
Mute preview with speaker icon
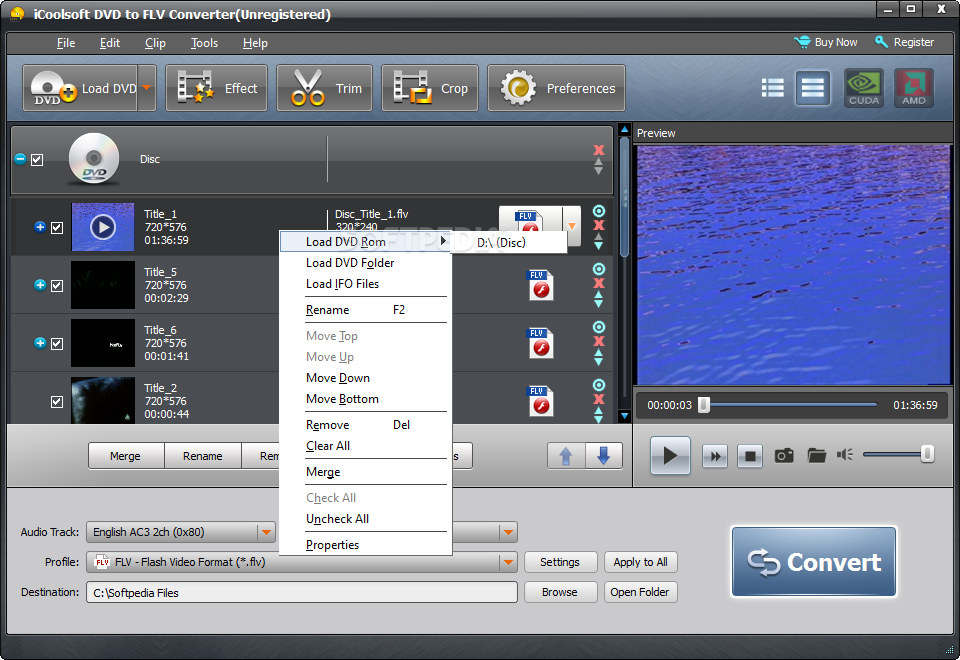coord(845,454)
